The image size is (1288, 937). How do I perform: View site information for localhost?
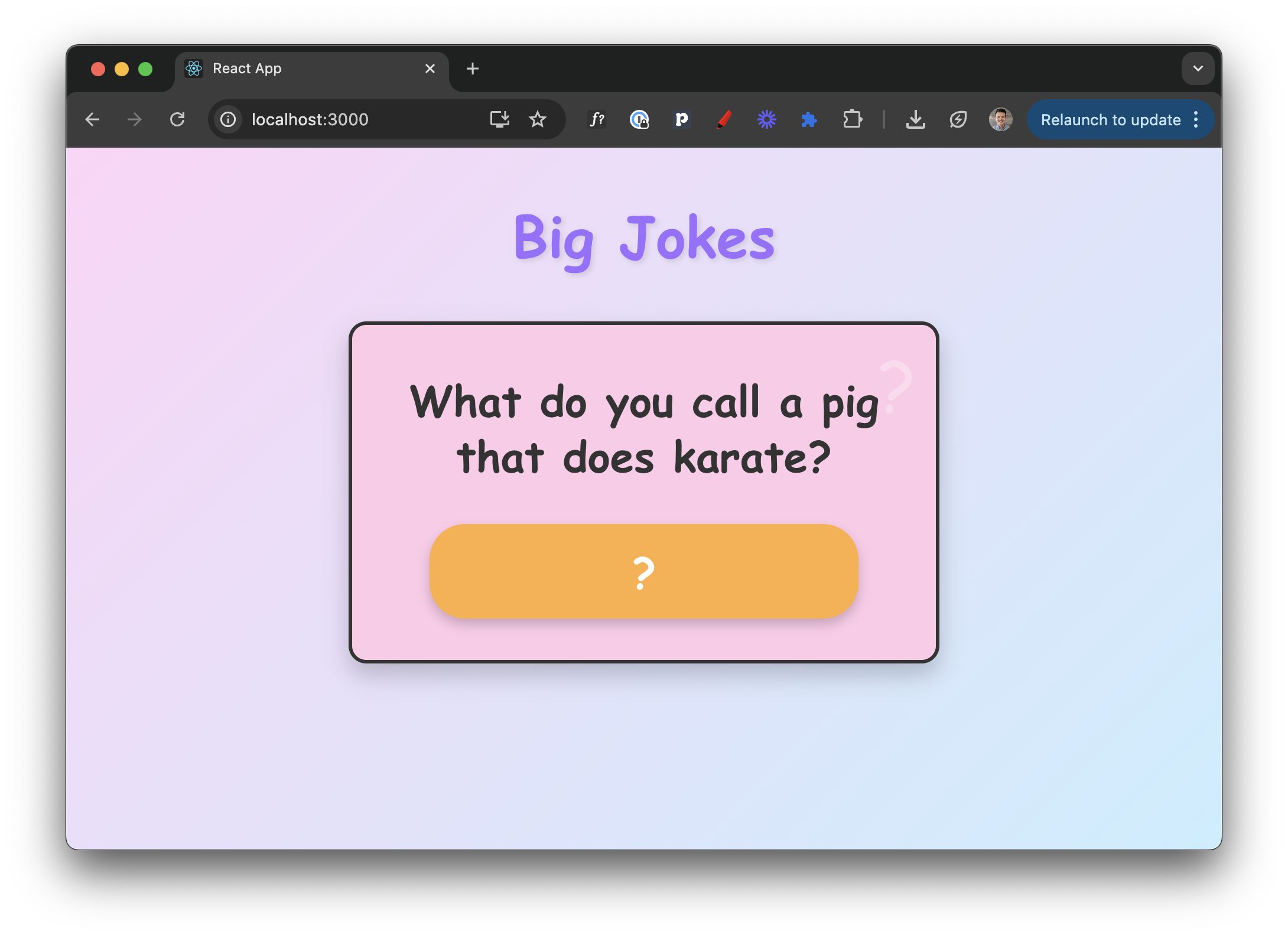(227, 119)
